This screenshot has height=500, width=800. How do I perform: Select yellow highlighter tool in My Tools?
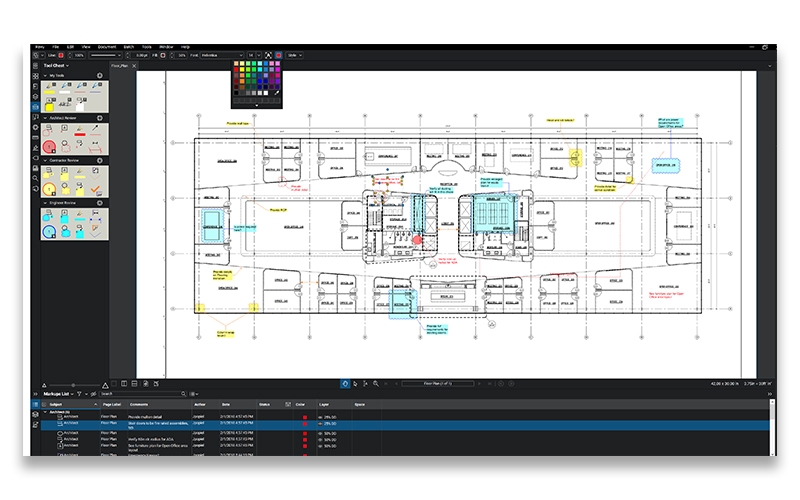49,88
